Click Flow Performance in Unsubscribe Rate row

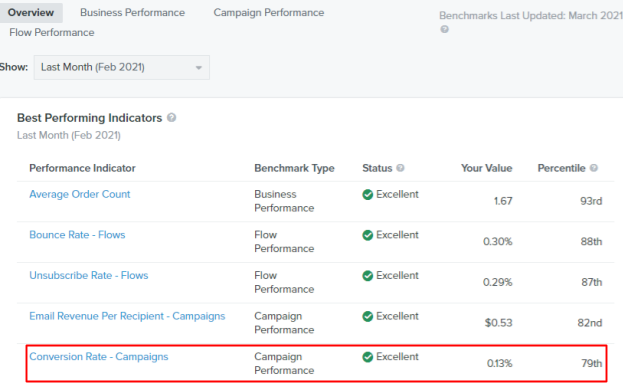tap(284, 282)
